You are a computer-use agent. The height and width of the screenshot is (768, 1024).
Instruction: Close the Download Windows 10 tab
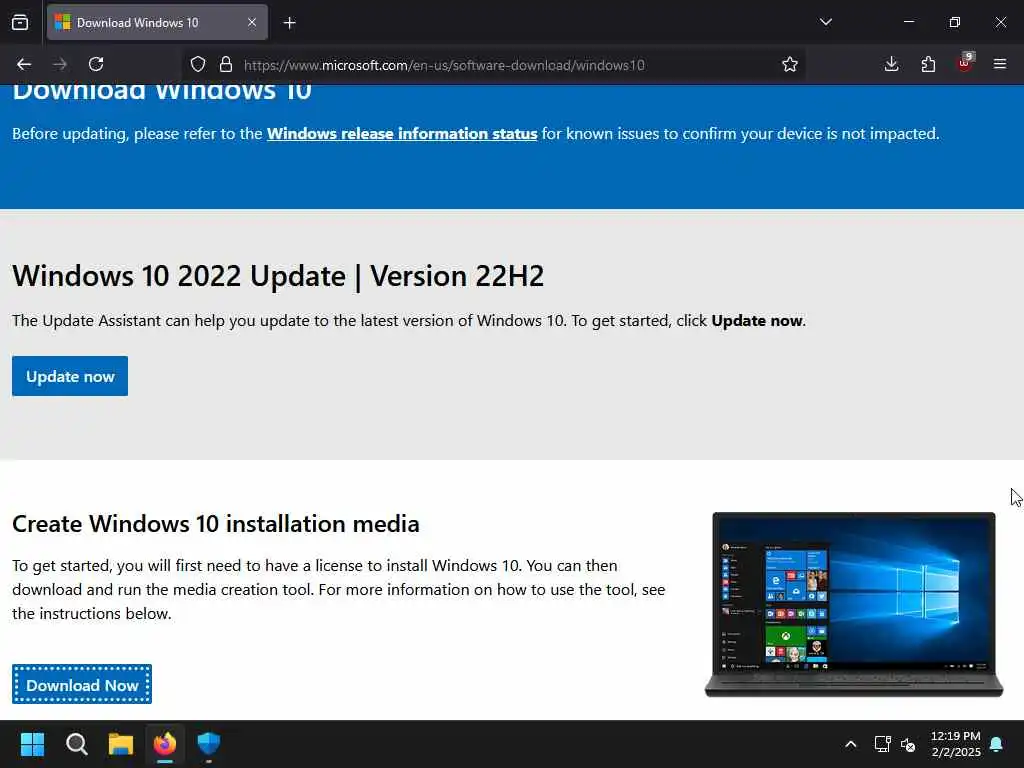pos(251,22)
